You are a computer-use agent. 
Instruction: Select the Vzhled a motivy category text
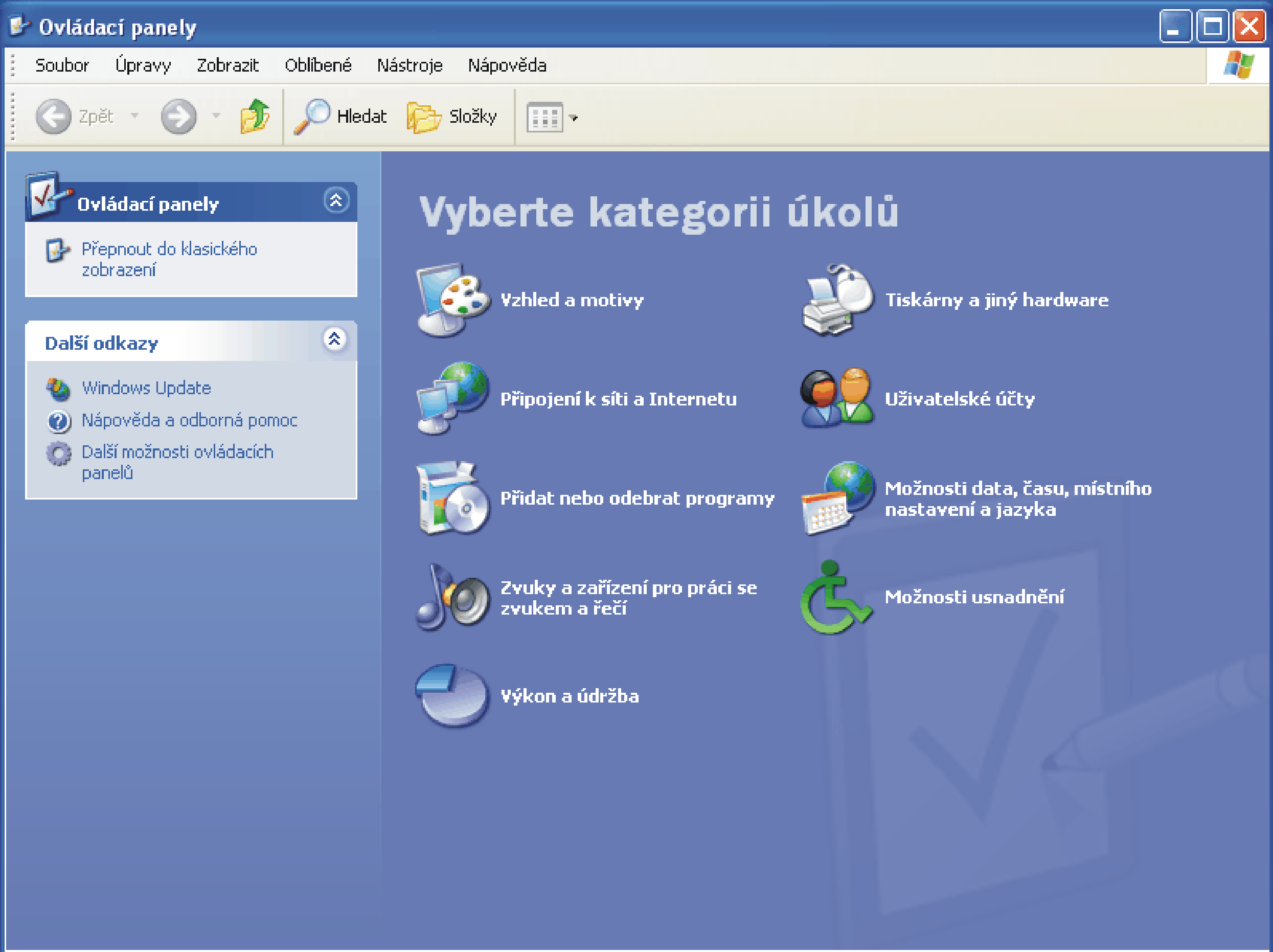point(572,300)
